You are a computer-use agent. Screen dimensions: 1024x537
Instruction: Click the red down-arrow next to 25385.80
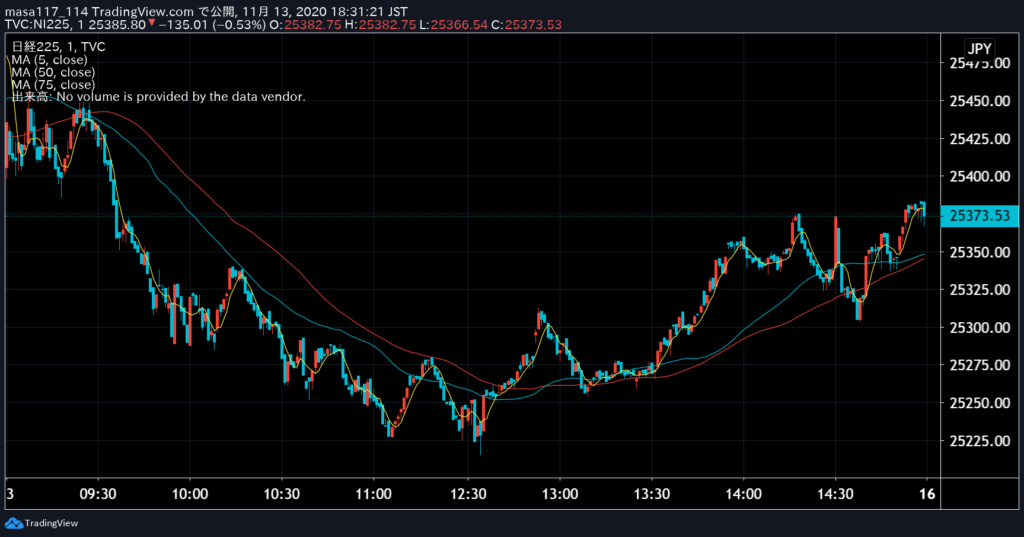click(x=152, y=24)
